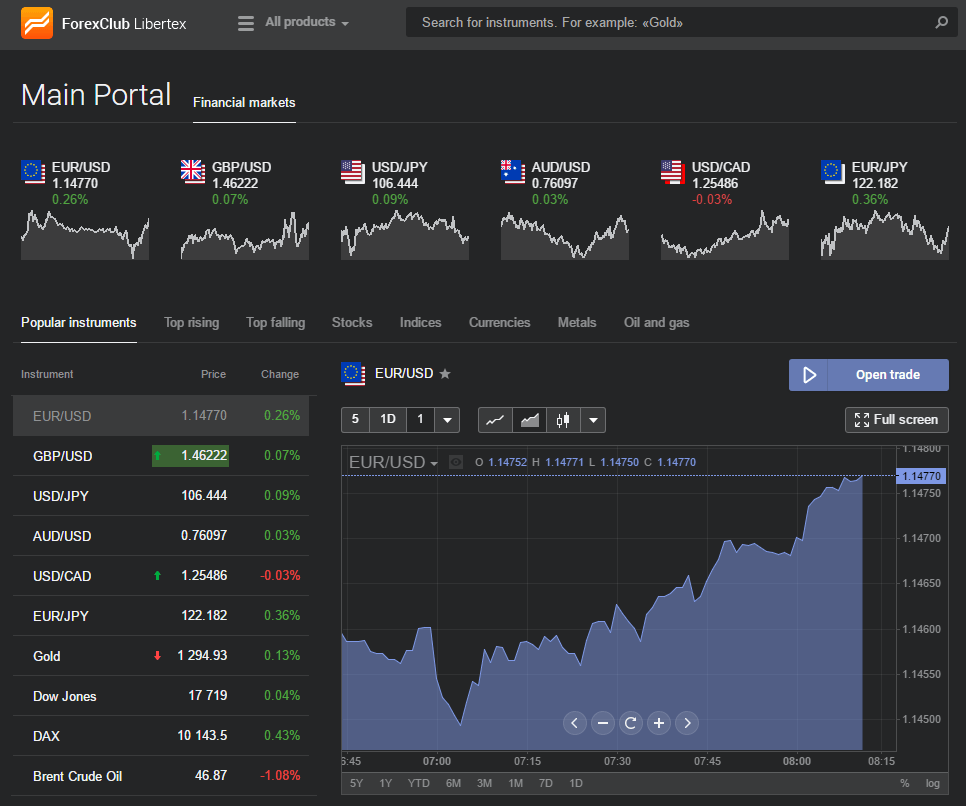The width and height of the screenshot is (966, 806).
Task: Click the ForexClub Libertex logo icon
Action: [37, 23]
